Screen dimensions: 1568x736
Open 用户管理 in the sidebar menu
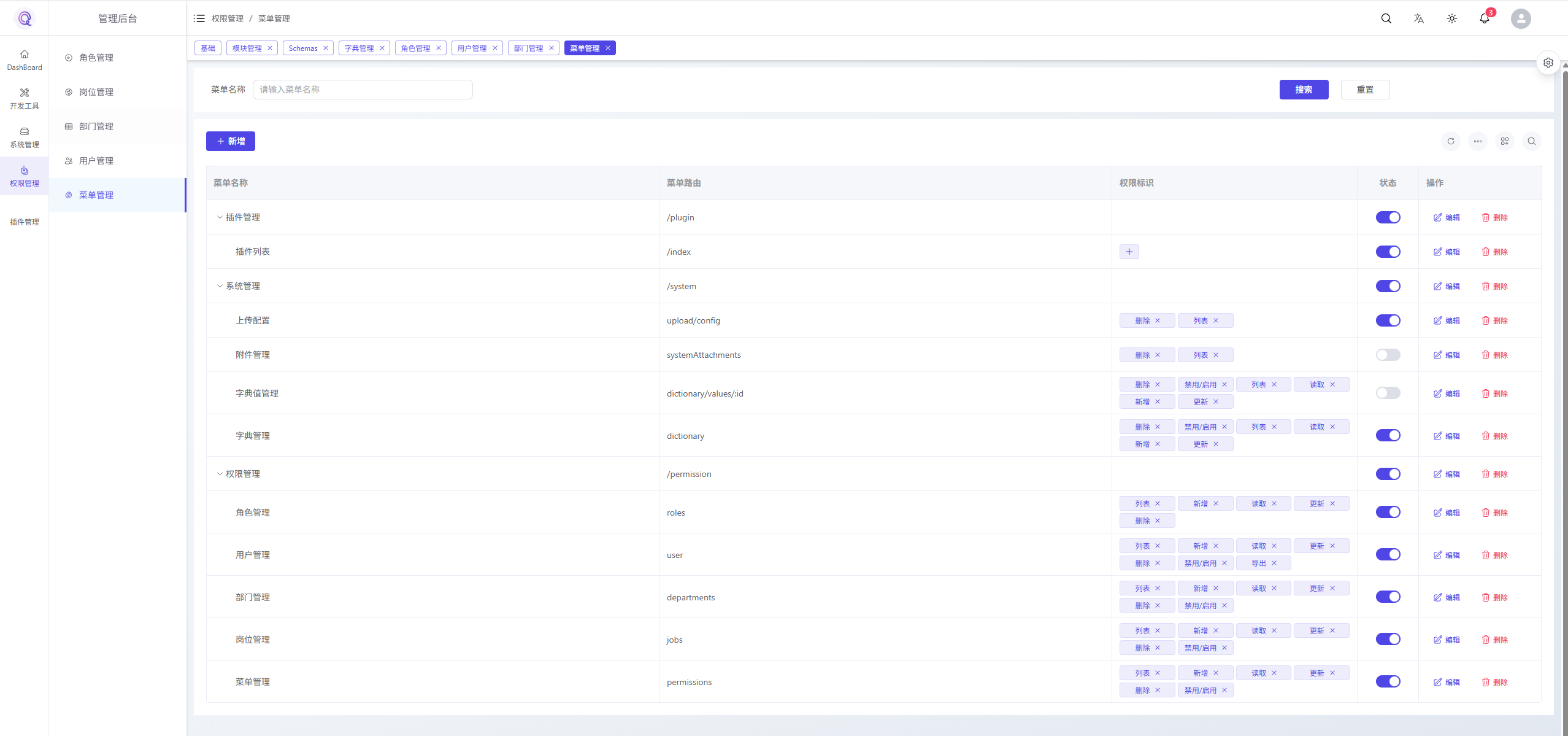pyautogui.click(x=97, y=160)
